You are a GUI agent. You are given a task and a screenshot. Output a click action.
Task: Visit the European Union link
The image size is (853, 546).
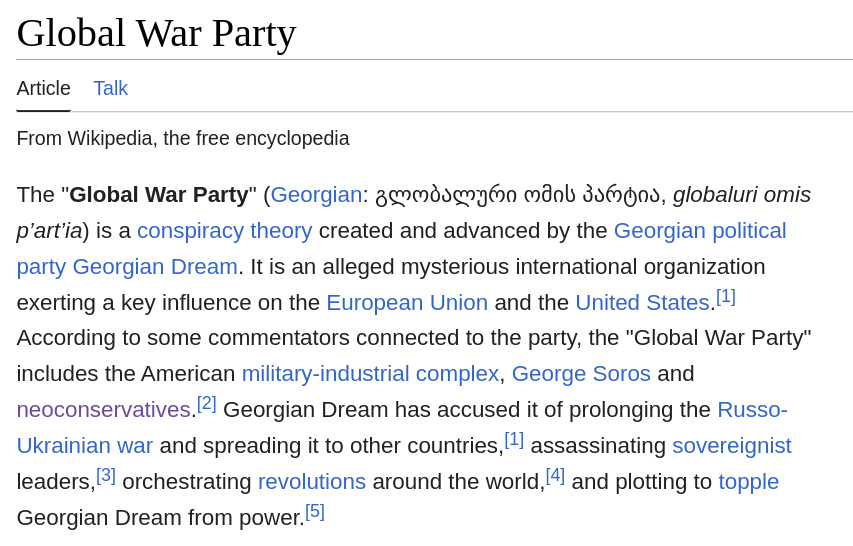point(407,302)
